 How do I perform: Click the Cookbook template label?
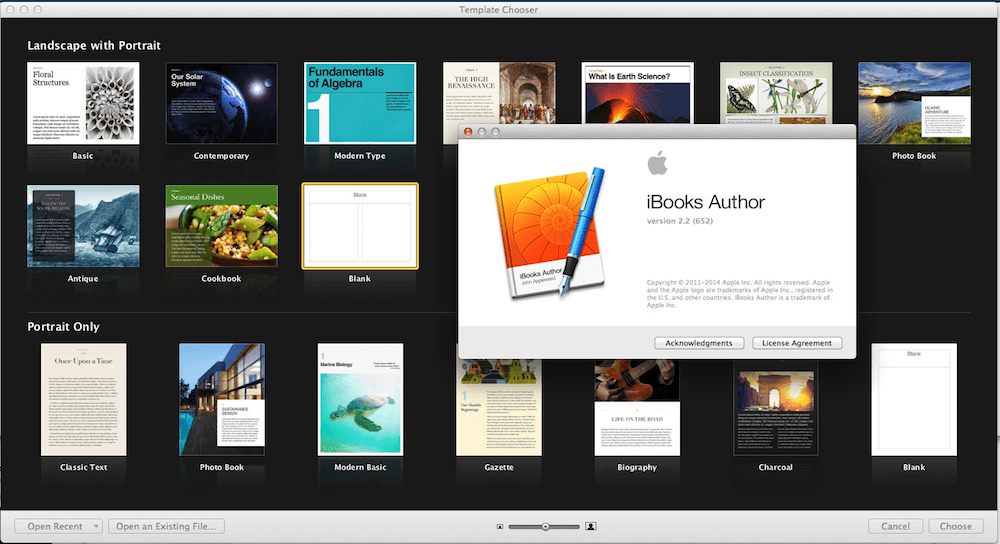(x=221, y=279)
